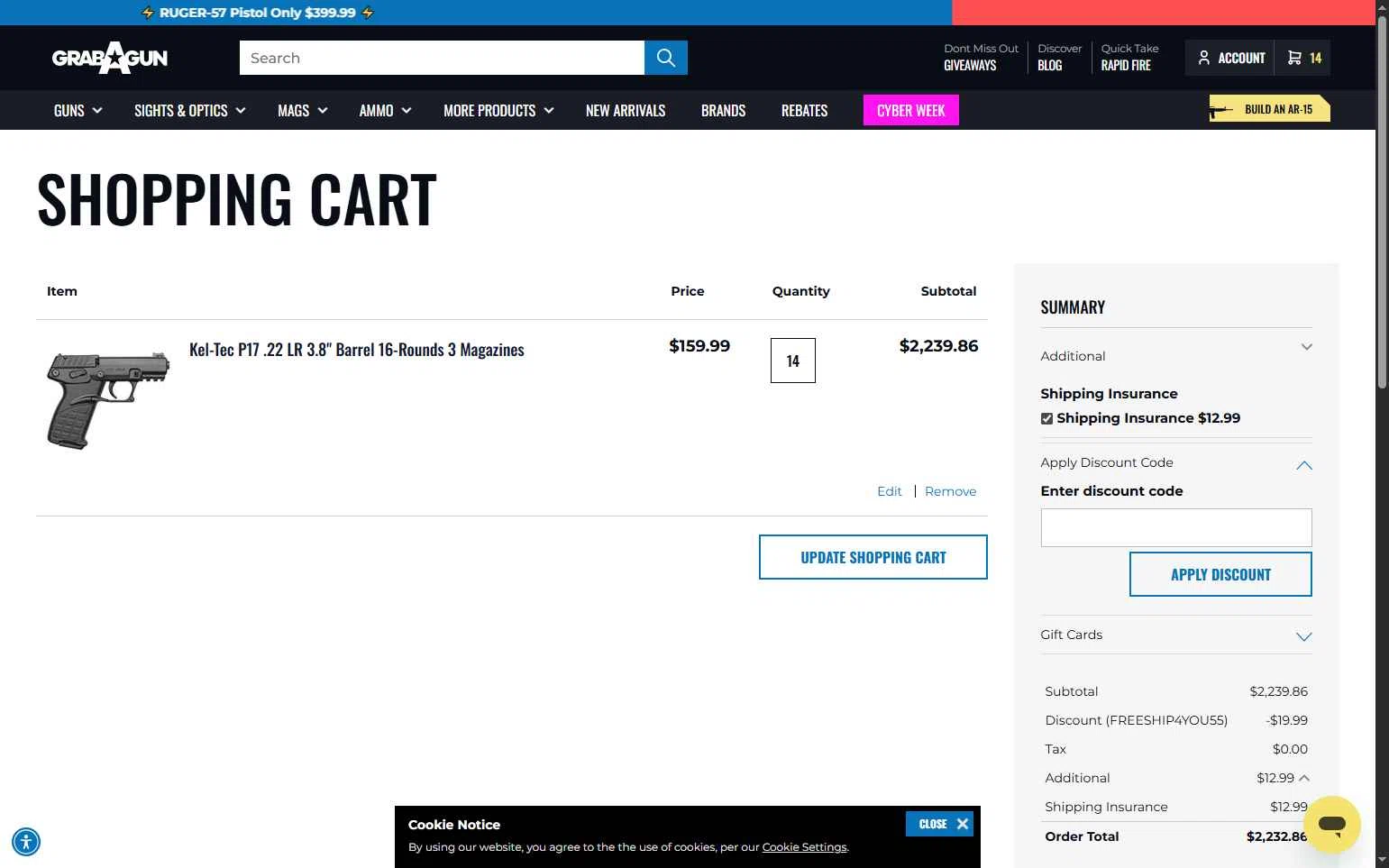Open the Kel-Tec P17 product title link
Viewport: 1389px width, 868px height.
coord(356,350)
